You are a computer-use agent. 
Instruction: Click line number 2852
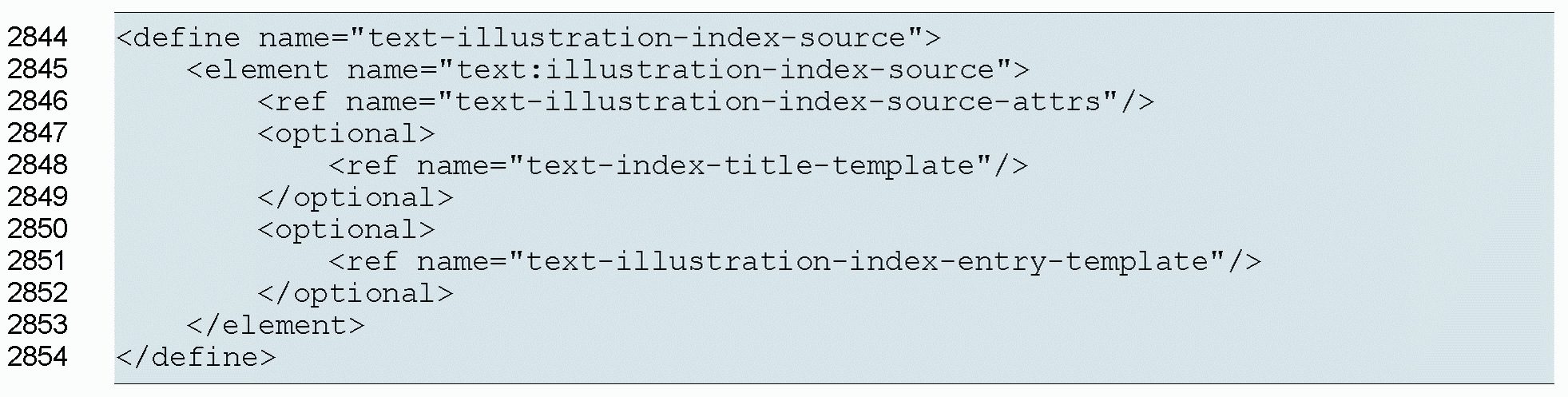click(38, 293)
